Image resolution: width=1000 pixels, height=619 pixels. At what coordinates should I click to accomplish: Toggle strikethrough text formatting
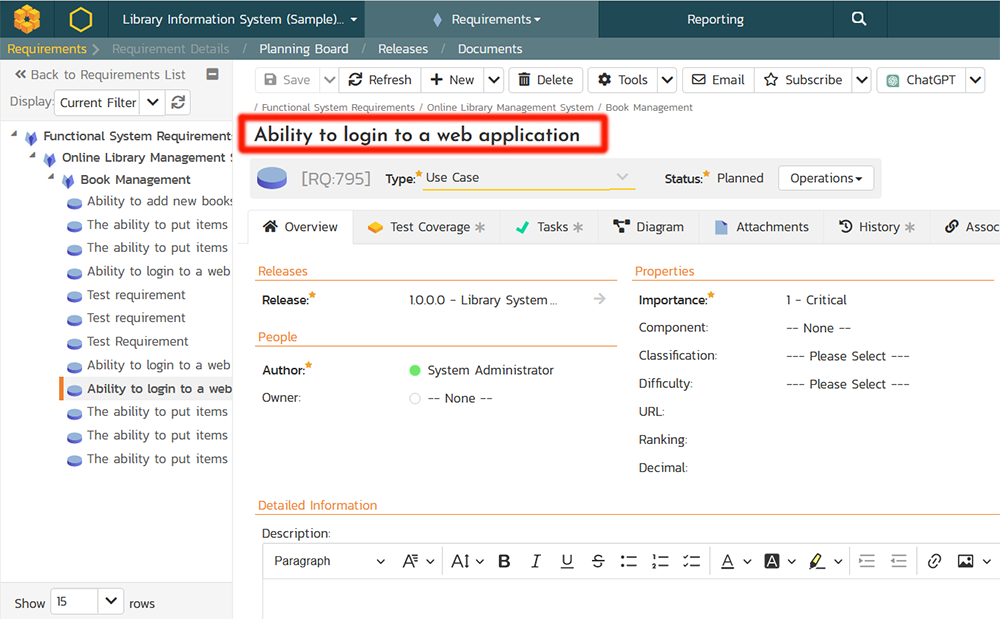click(598, 561)
